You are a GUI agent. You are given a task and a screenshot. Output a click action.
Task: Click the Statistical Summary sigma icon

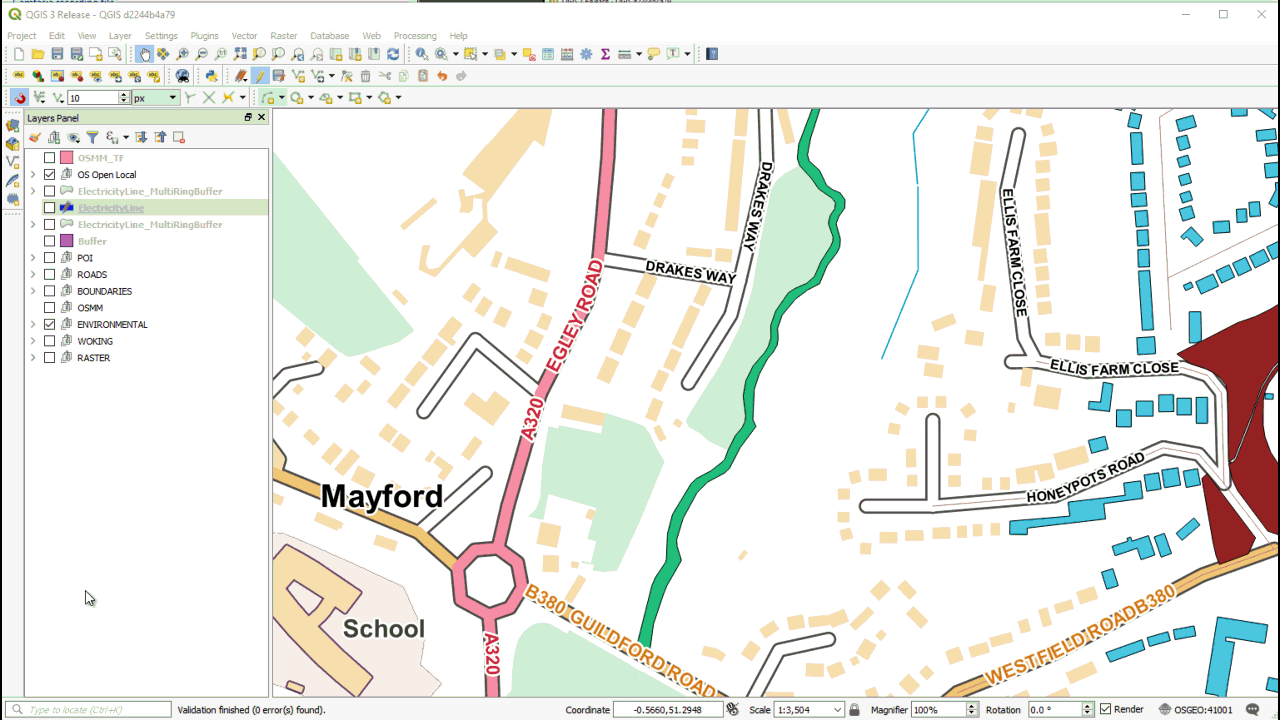click(605, 54)
